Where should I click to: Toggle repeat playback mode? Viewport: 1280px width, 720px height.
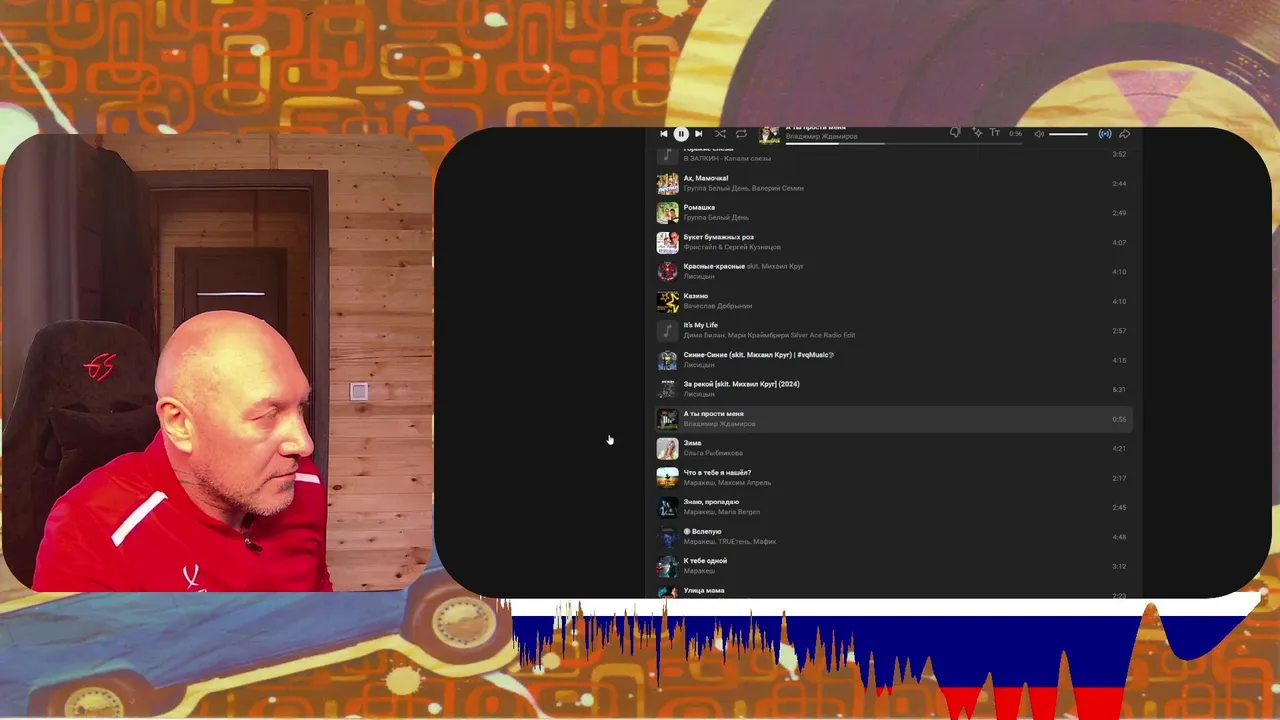(x=741, y=134)
